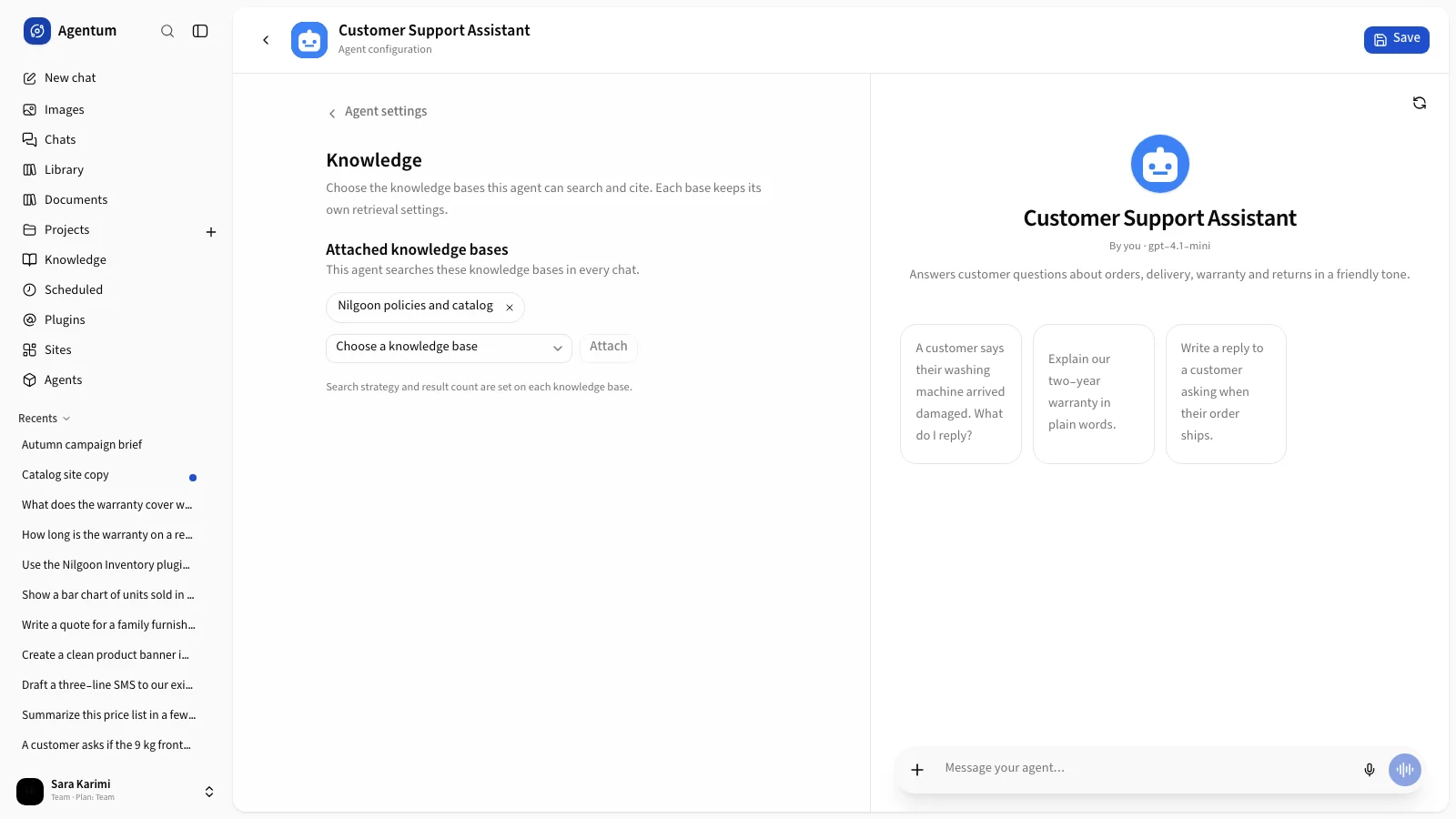The image size is (1456, 819).
Task: Click the Agentum logo icon
Action: click(x=37, y=31)
